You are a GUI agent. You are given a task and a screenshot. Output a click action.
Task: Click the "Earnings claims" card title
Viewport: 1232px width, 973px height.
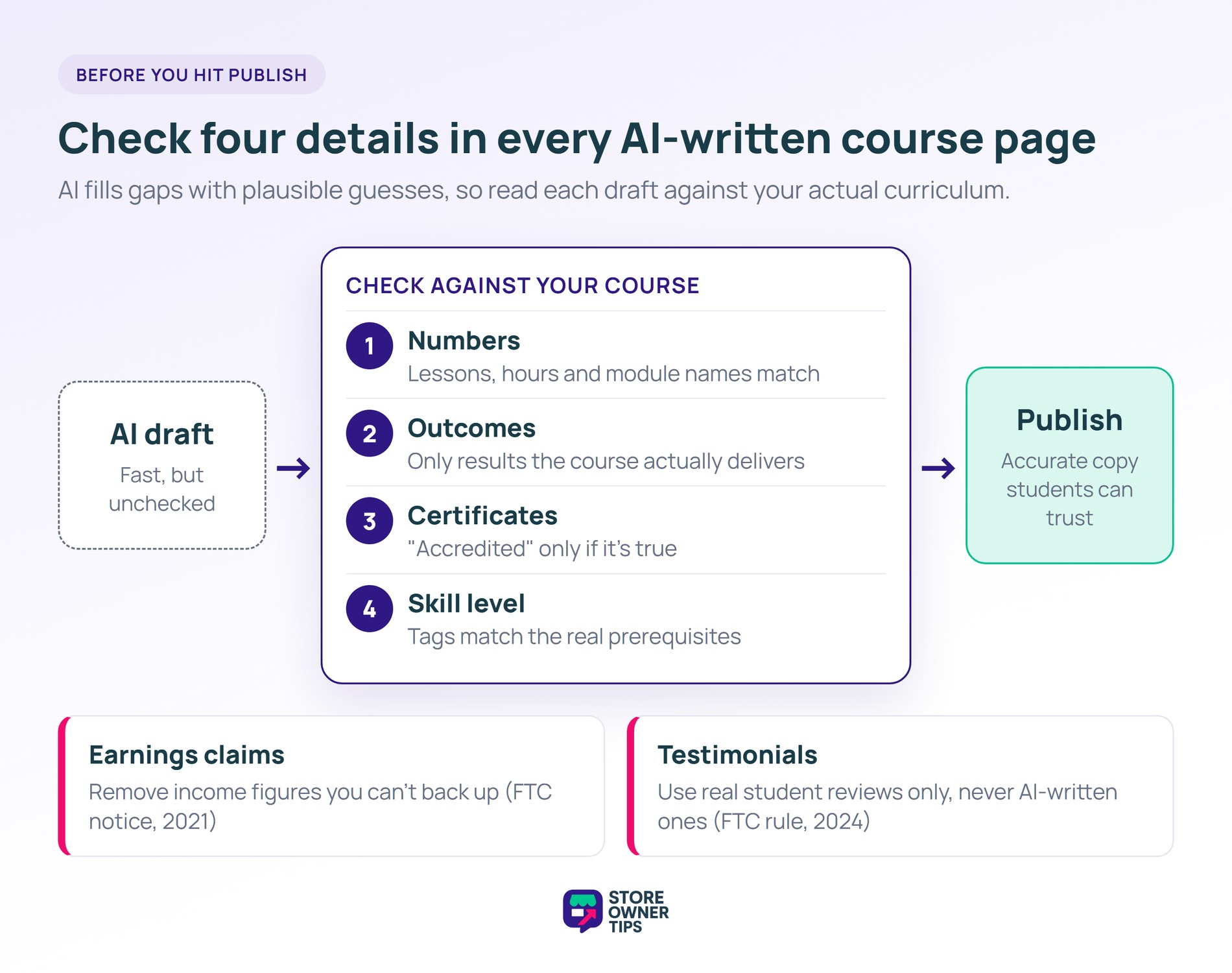[x=187, y=755]
